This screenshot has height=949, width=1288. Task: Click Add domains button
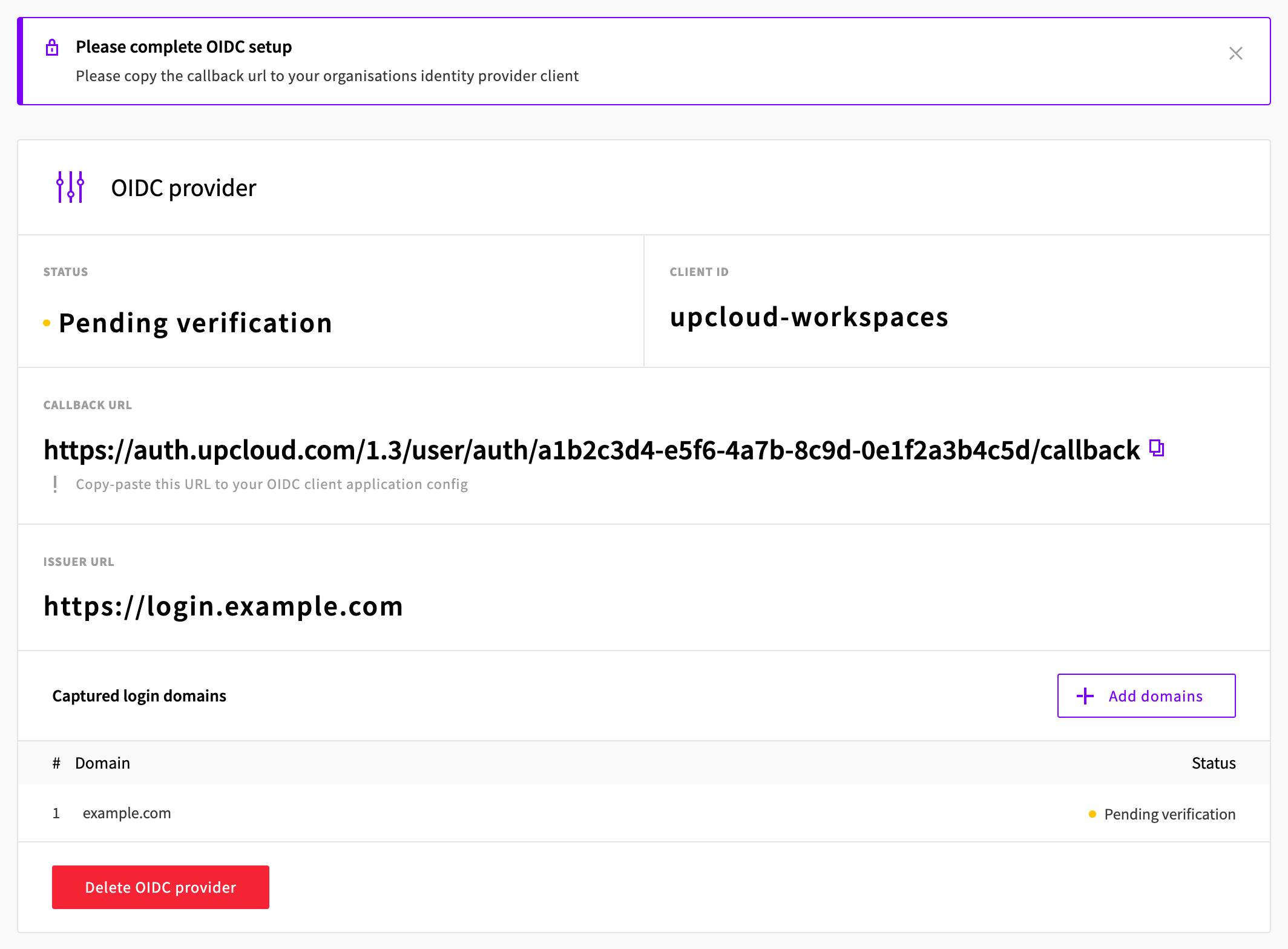1146,696
